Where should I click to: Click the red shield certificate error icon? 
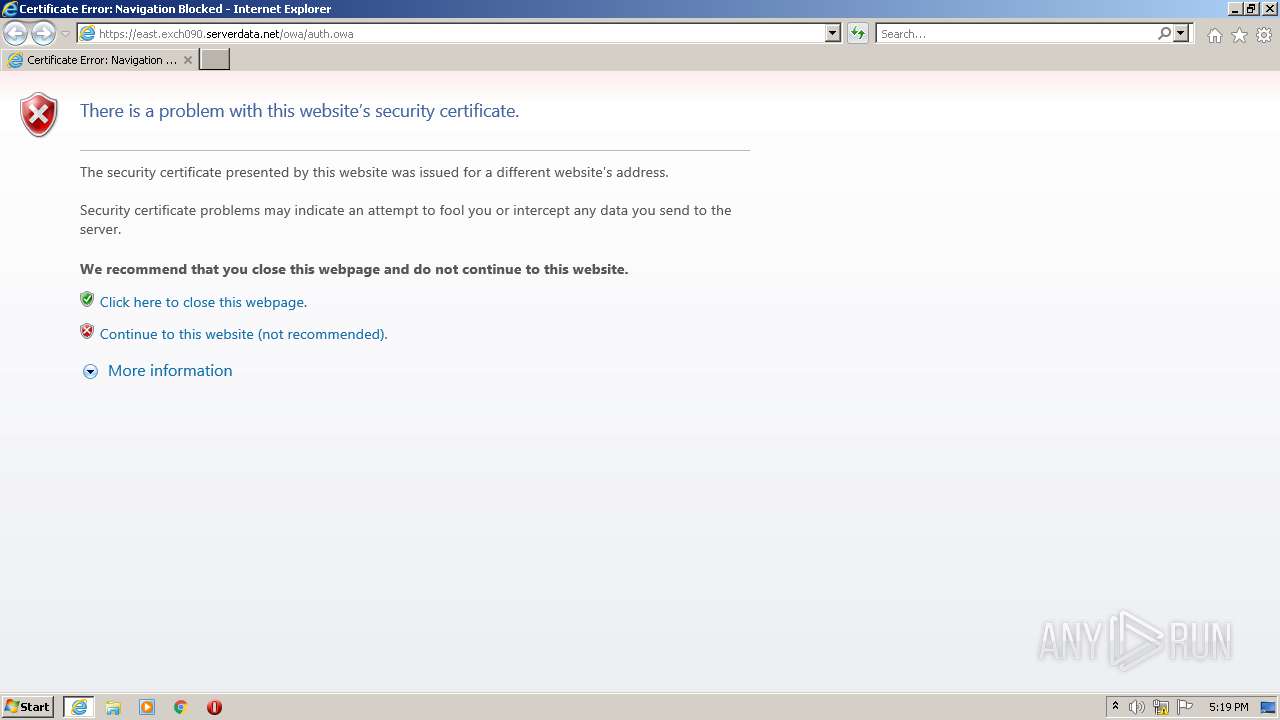click(39, 115)
